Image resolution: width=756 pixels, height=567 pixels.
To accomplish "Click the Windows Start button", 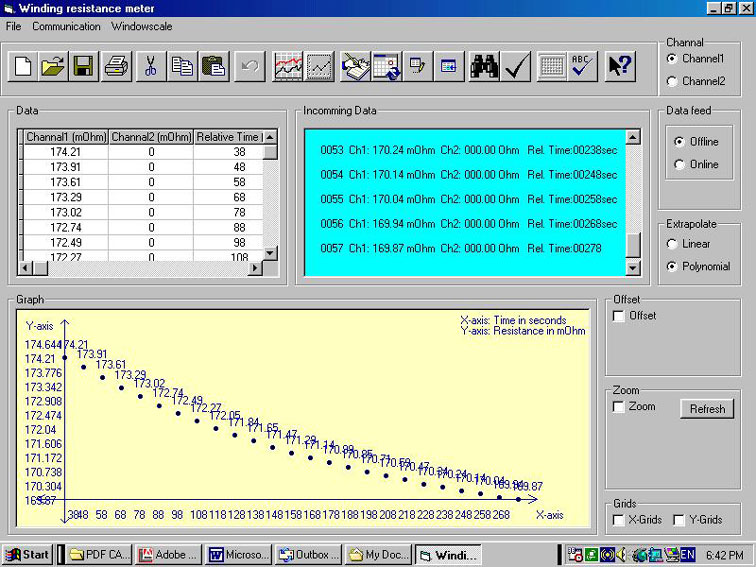I will 27,555.
